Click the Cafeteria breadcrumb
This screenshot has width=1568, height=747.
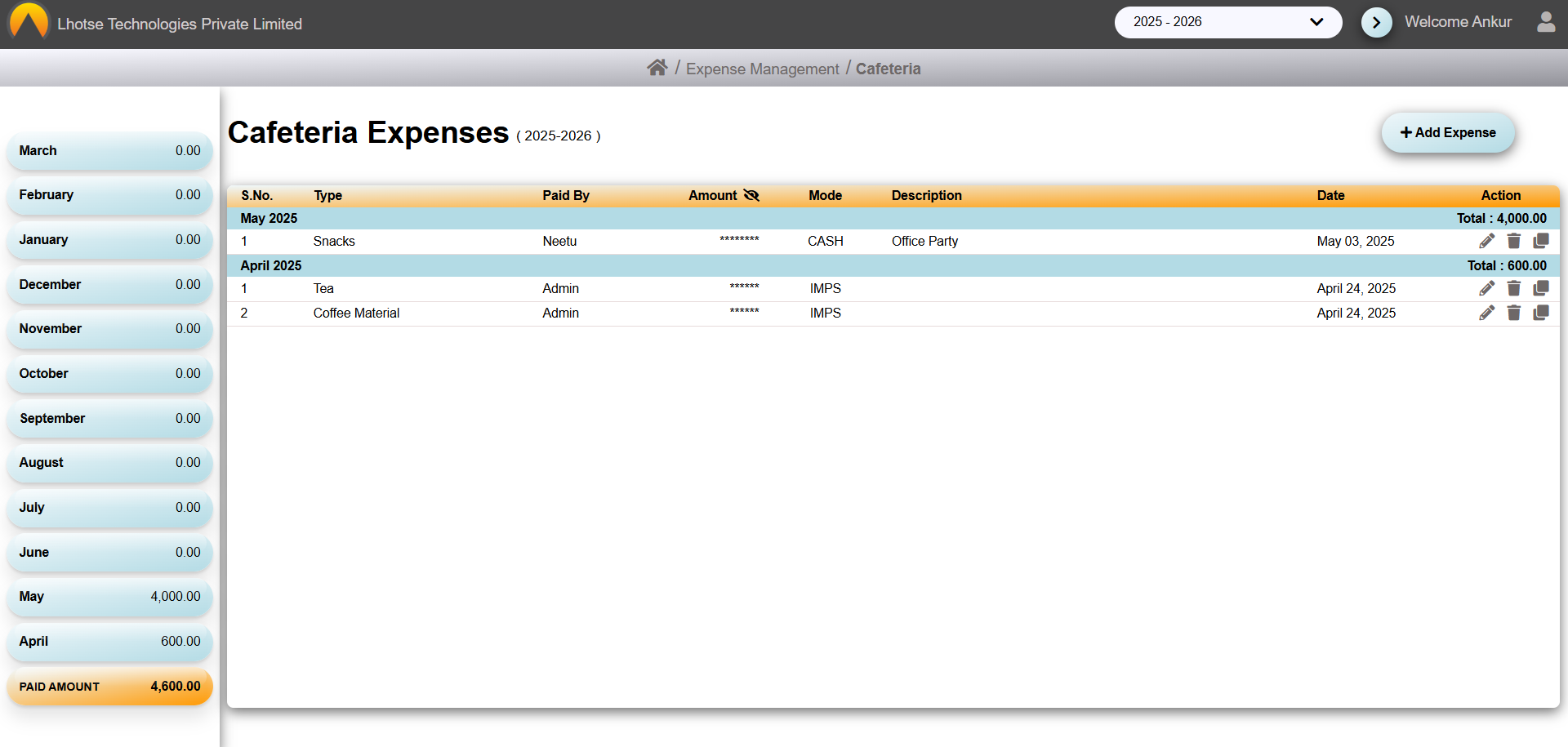coord(888,69)
